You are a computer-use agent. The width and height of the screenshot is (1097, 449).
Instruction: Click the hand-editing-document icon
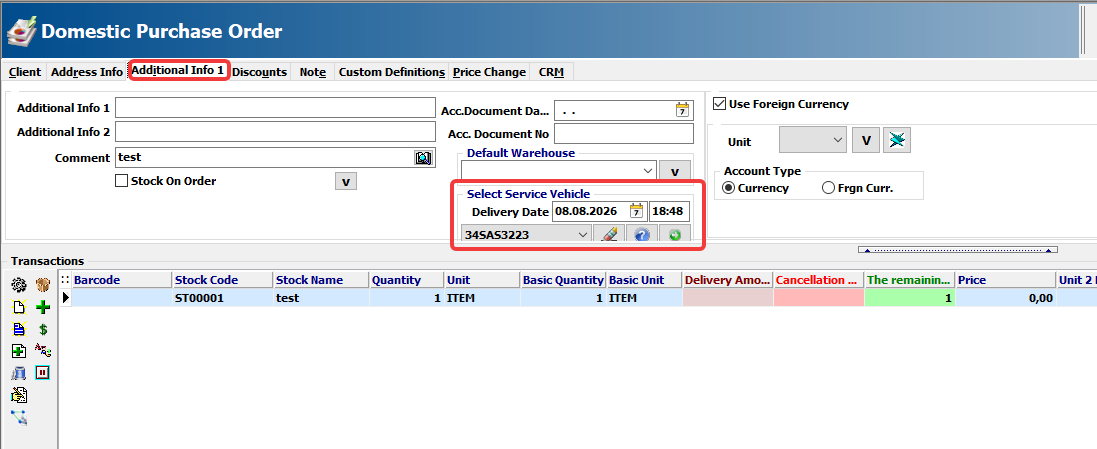coord(19,396)
